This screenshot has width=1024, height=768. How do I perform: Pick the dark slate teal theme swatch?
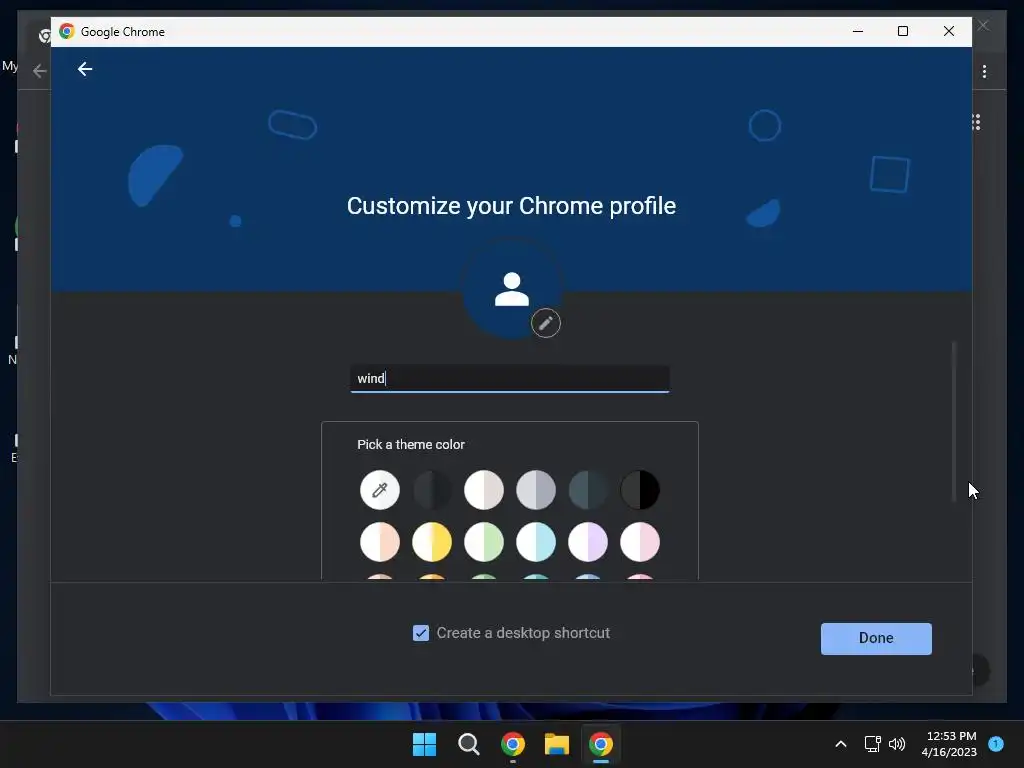point(588,490)
